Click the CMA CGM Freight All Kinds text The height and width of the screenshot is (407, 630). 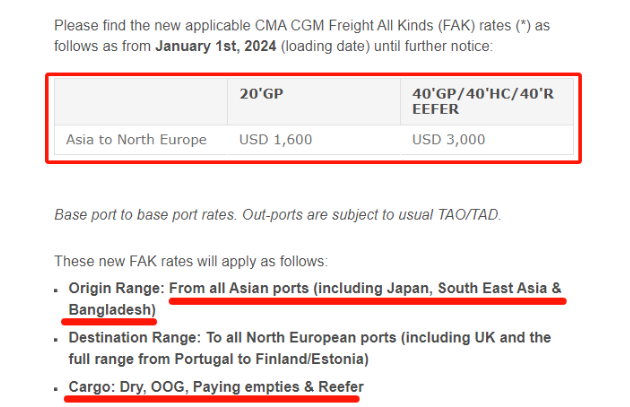(344, 26)
